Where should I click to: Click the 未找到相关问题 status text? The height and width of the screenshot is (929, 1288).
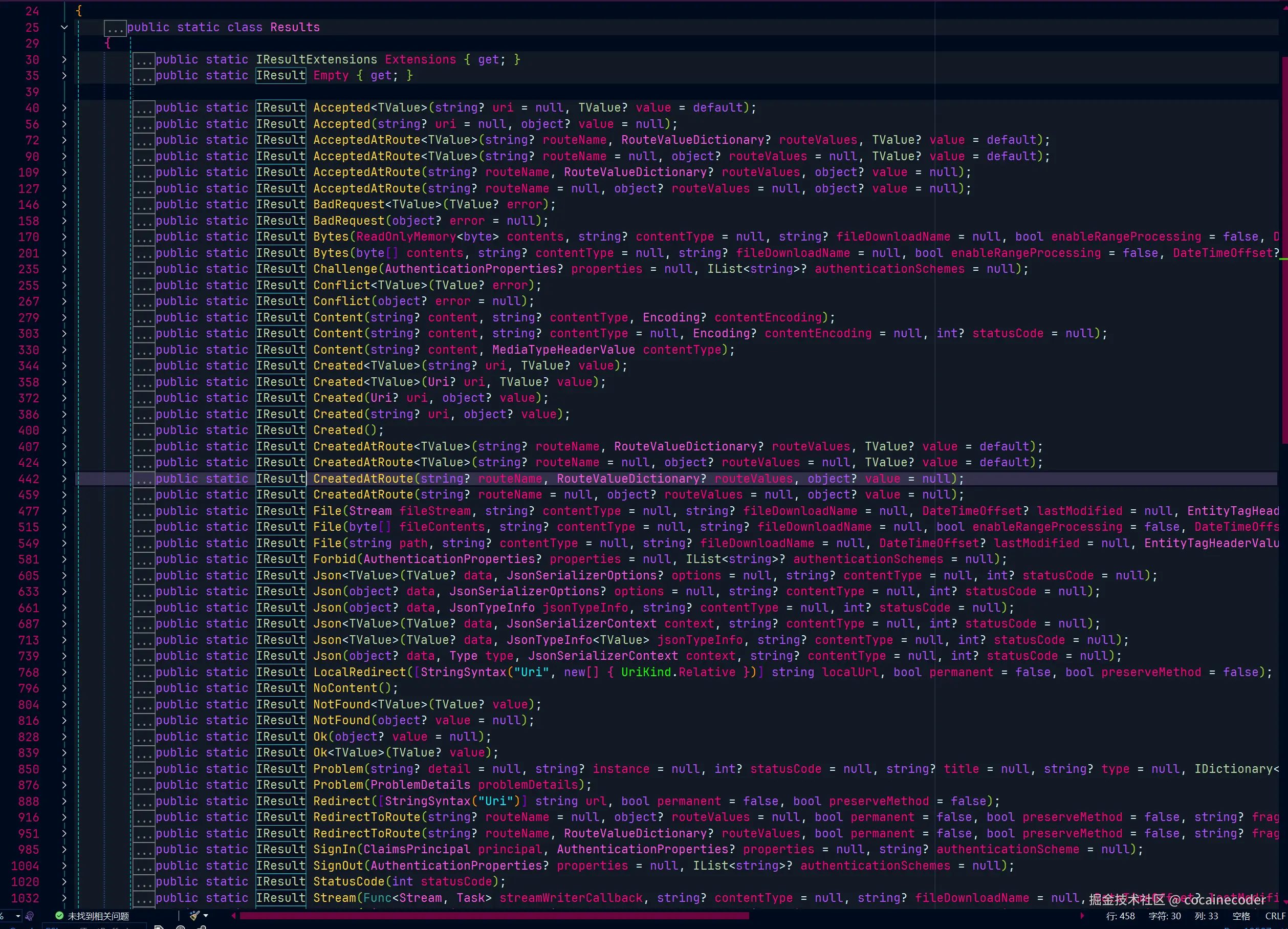tap(98, 916)
